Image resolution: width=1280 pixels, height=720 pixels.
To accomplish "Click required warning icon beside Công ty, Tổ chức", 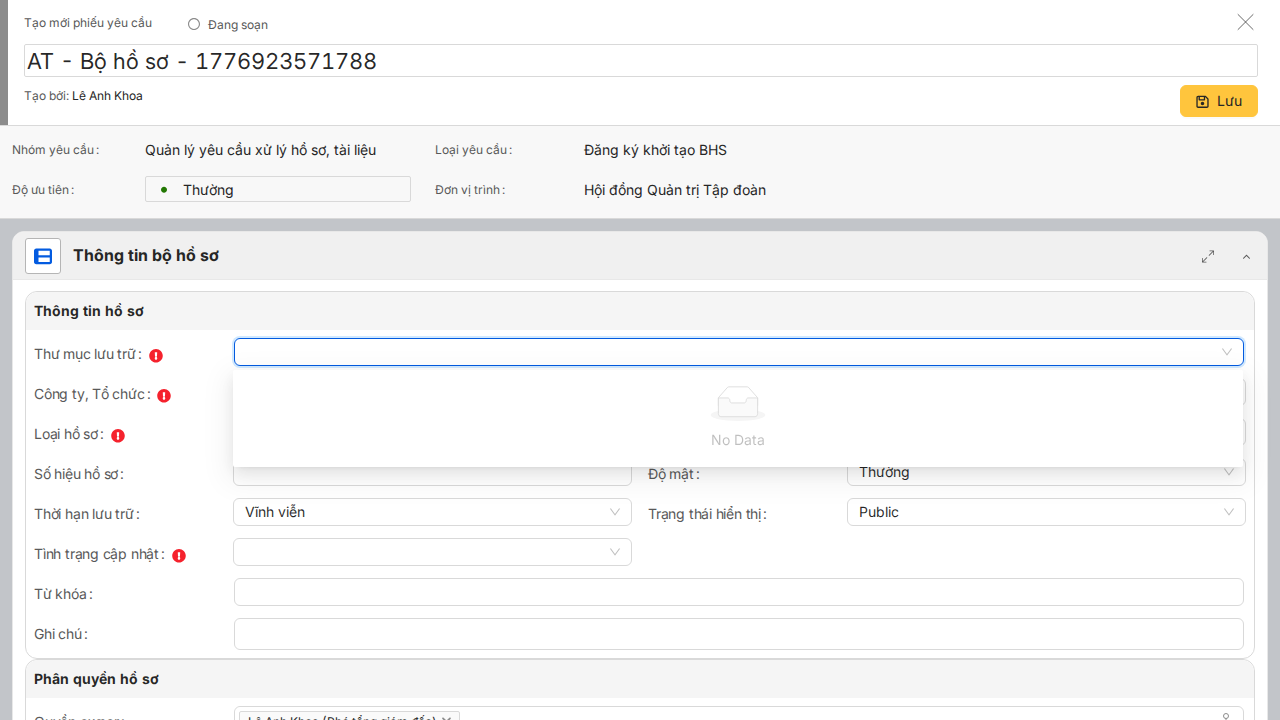I will tap(164, 395).
